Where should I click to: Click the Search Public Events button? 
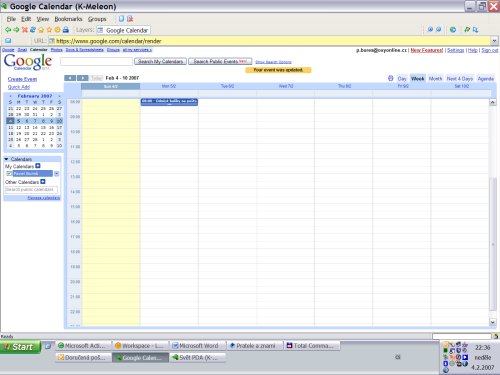pos(220,61)
